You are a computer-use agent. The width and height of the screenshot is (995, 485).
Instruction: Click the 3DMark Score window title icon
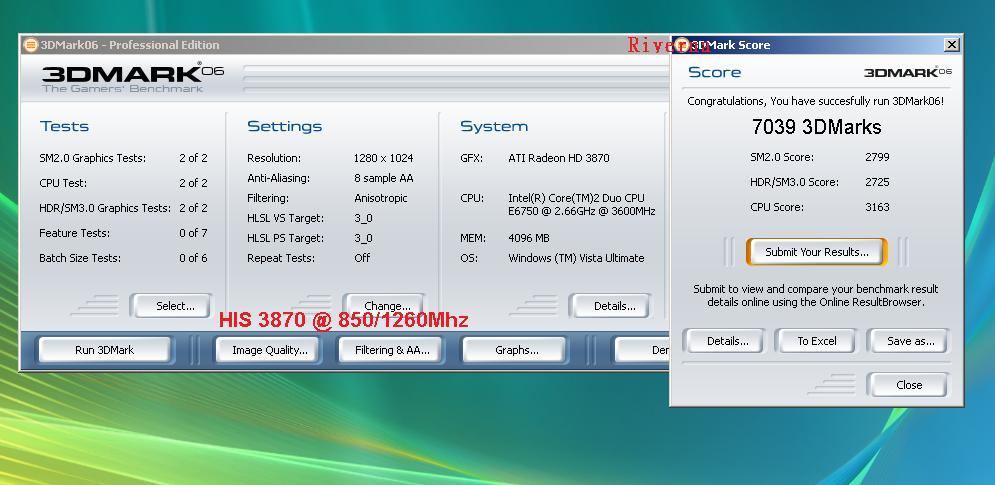[x=682, y=45]
